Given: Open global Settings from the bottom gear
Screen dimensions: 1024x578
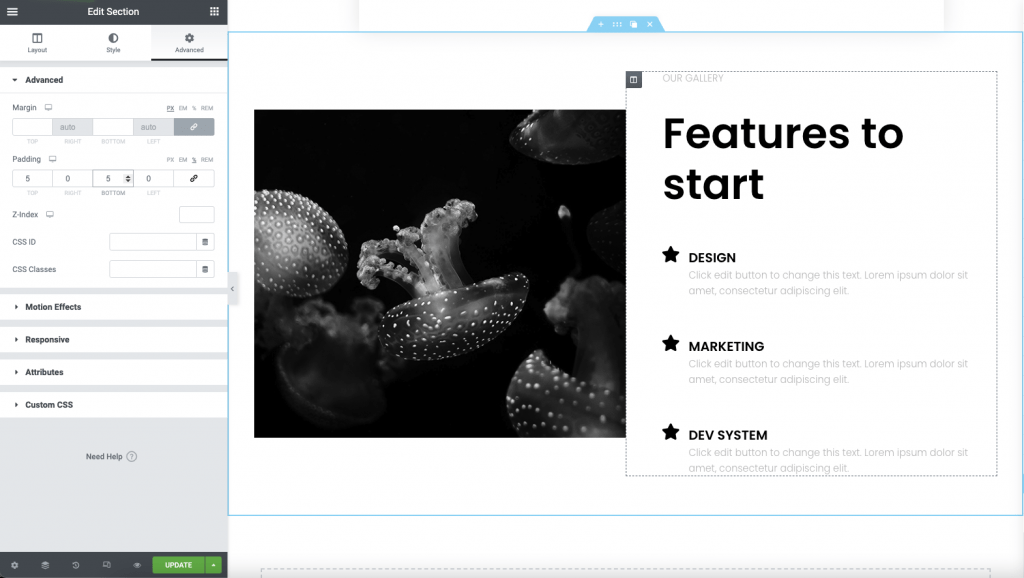Looking at the screenshot, I should [15, 565].
